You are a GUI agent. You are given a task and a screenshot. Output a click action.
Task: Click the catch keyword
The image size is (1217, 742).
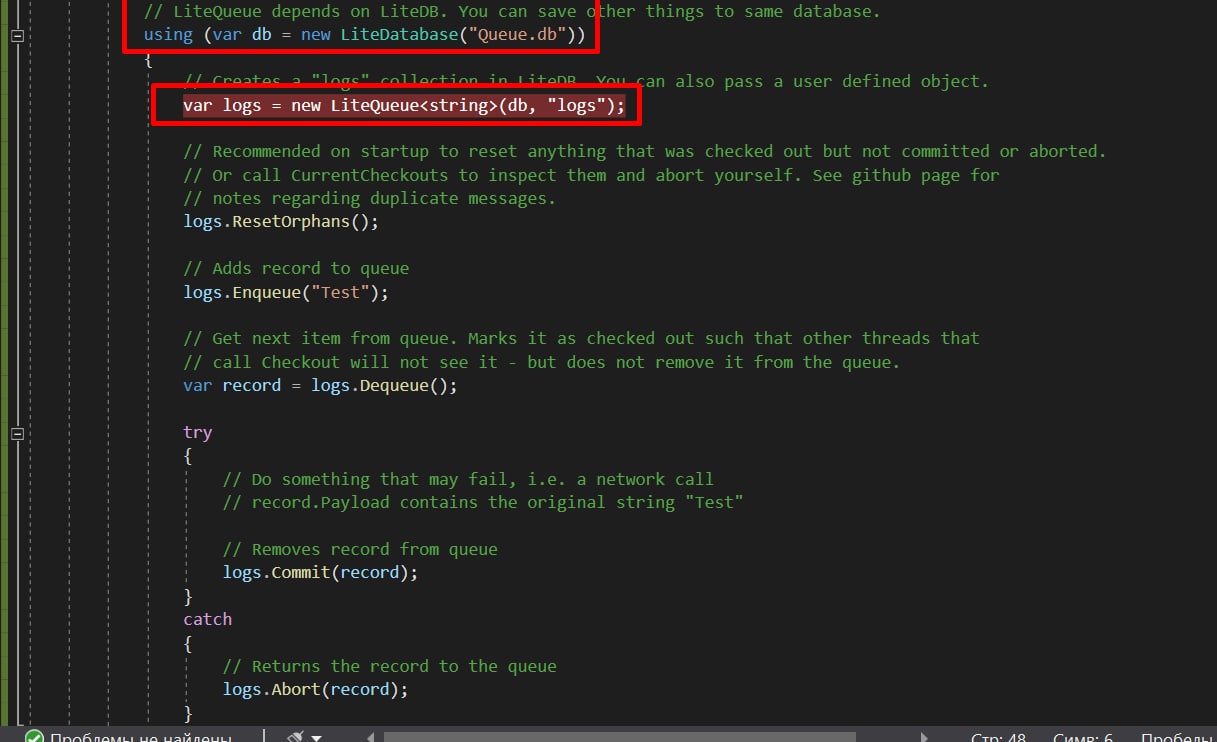pyautogui.click(x=207, y=619)
